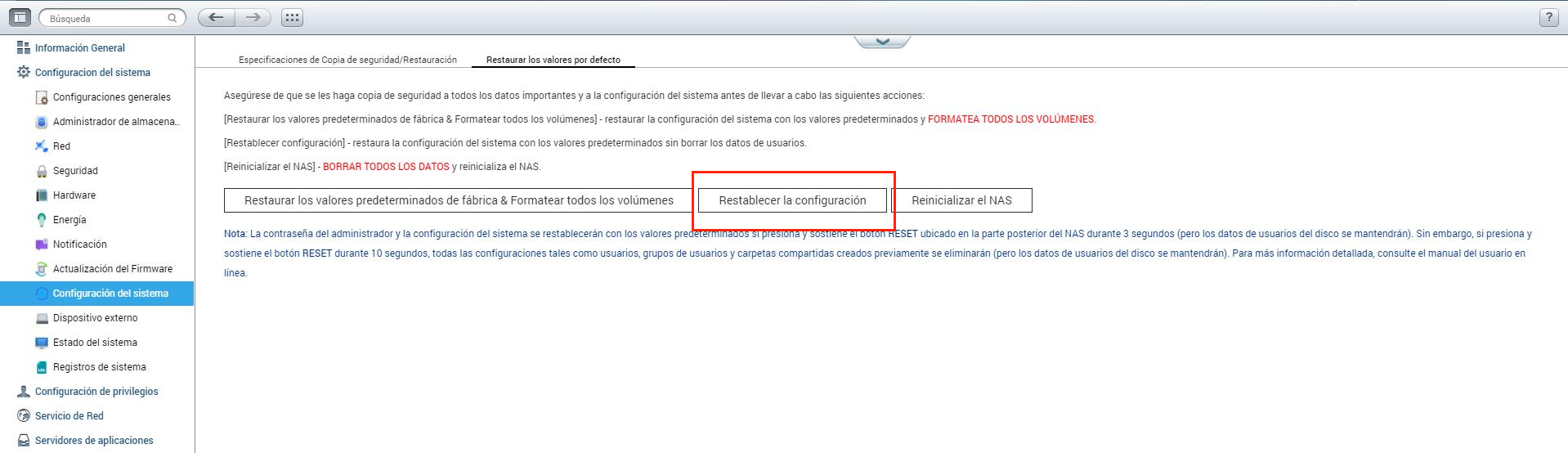Viewport: 1568px width, 453px height.
Task: Click the back arrow navigation button
Action: pyautogui.click(x=217, y=17)
